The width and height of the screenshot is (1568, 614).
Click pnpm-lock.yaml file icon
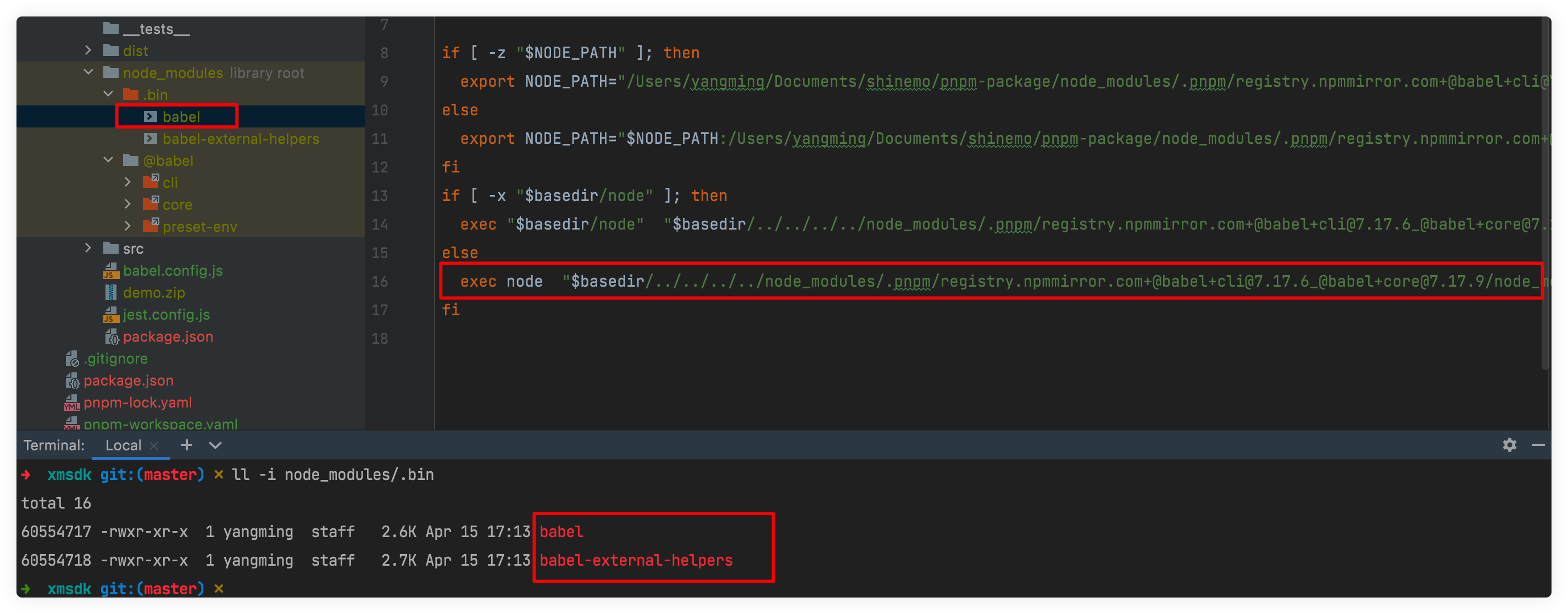click(72, 402)
